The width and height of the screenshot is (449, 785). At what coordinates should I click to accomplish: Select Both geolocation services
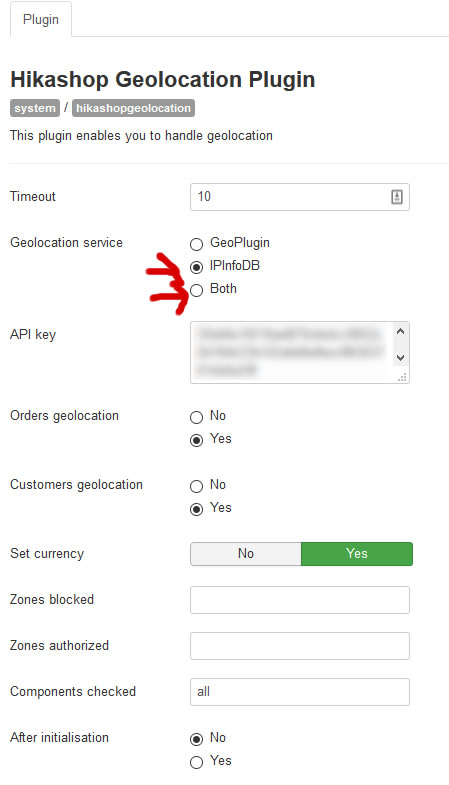click(x=196, y=290)
